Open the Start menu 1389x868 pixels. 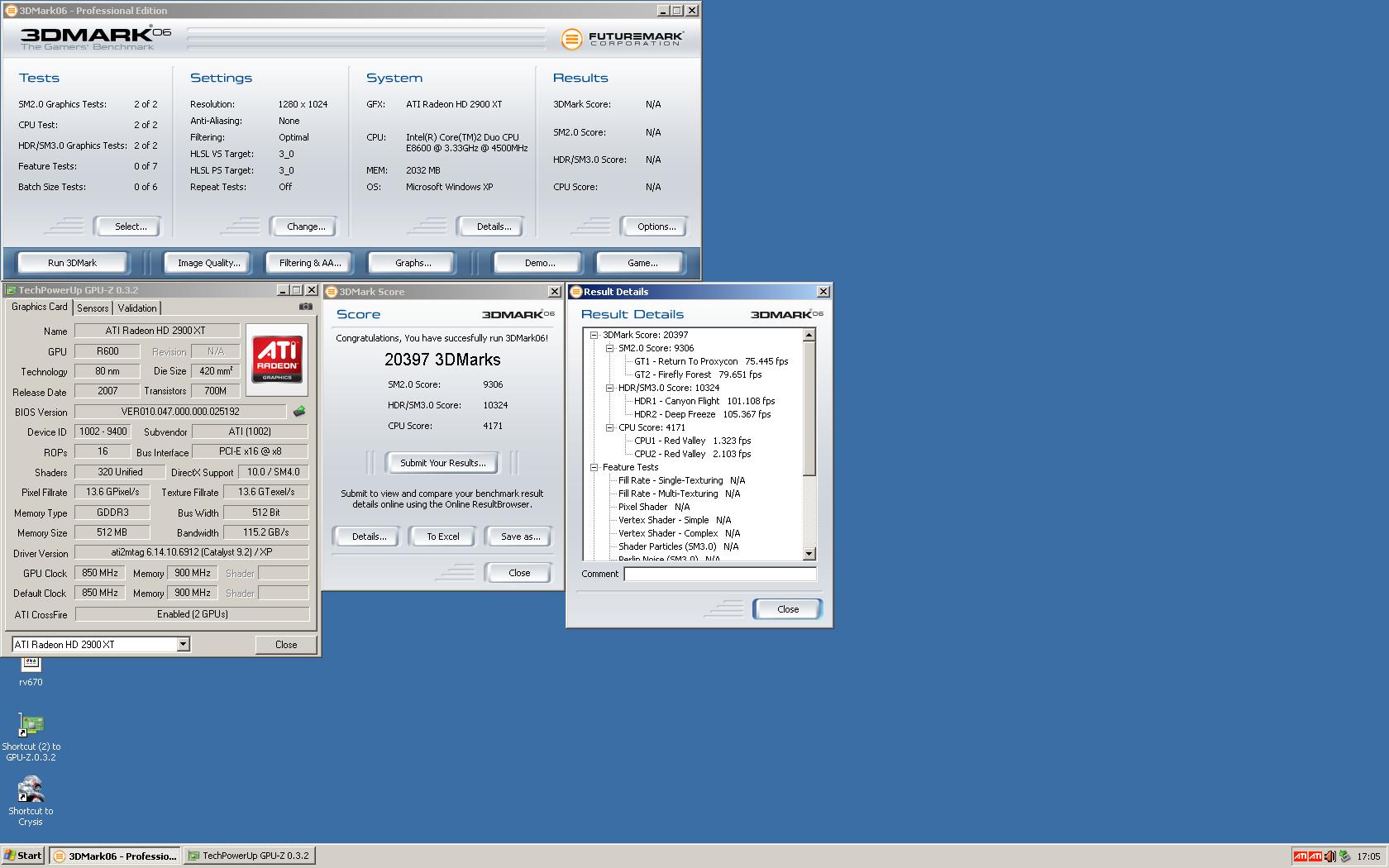pos(23,856)
